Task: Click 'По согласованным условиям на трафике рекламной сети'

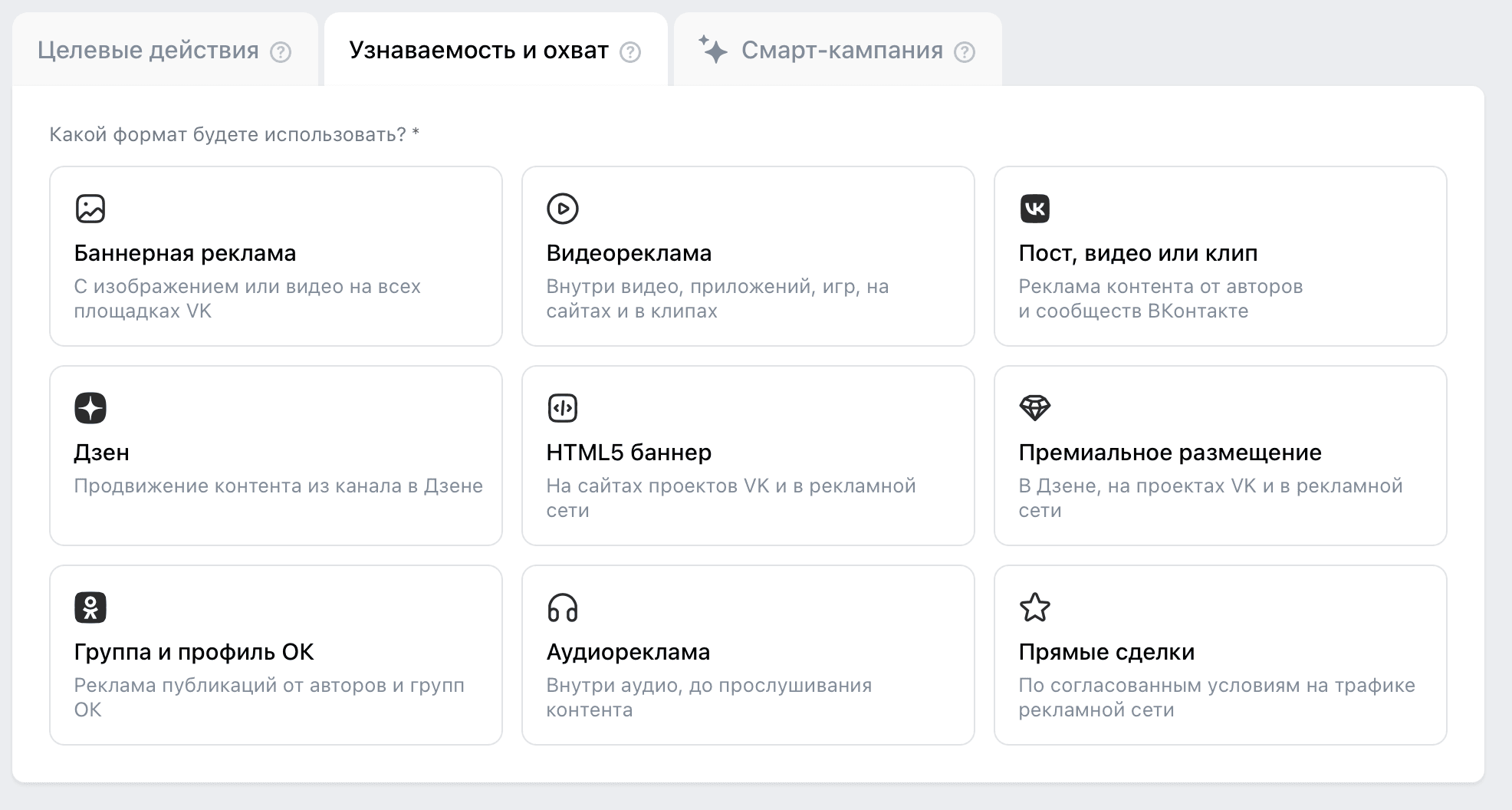Action: (x=1217, y=697)
